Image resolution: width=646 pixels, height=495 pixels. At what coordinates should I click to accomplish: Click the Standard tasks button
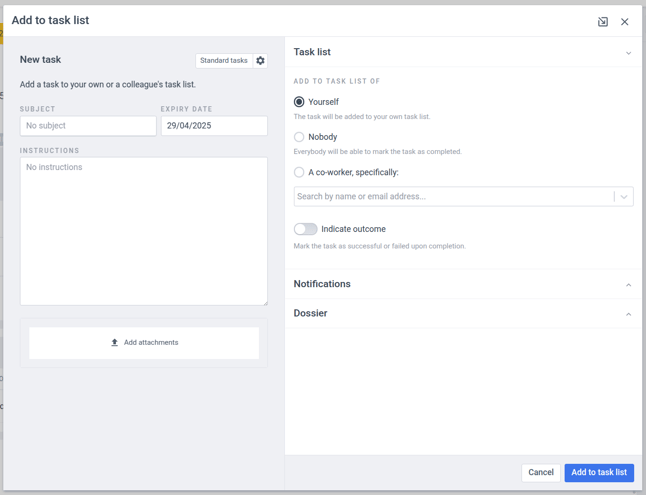224,61
